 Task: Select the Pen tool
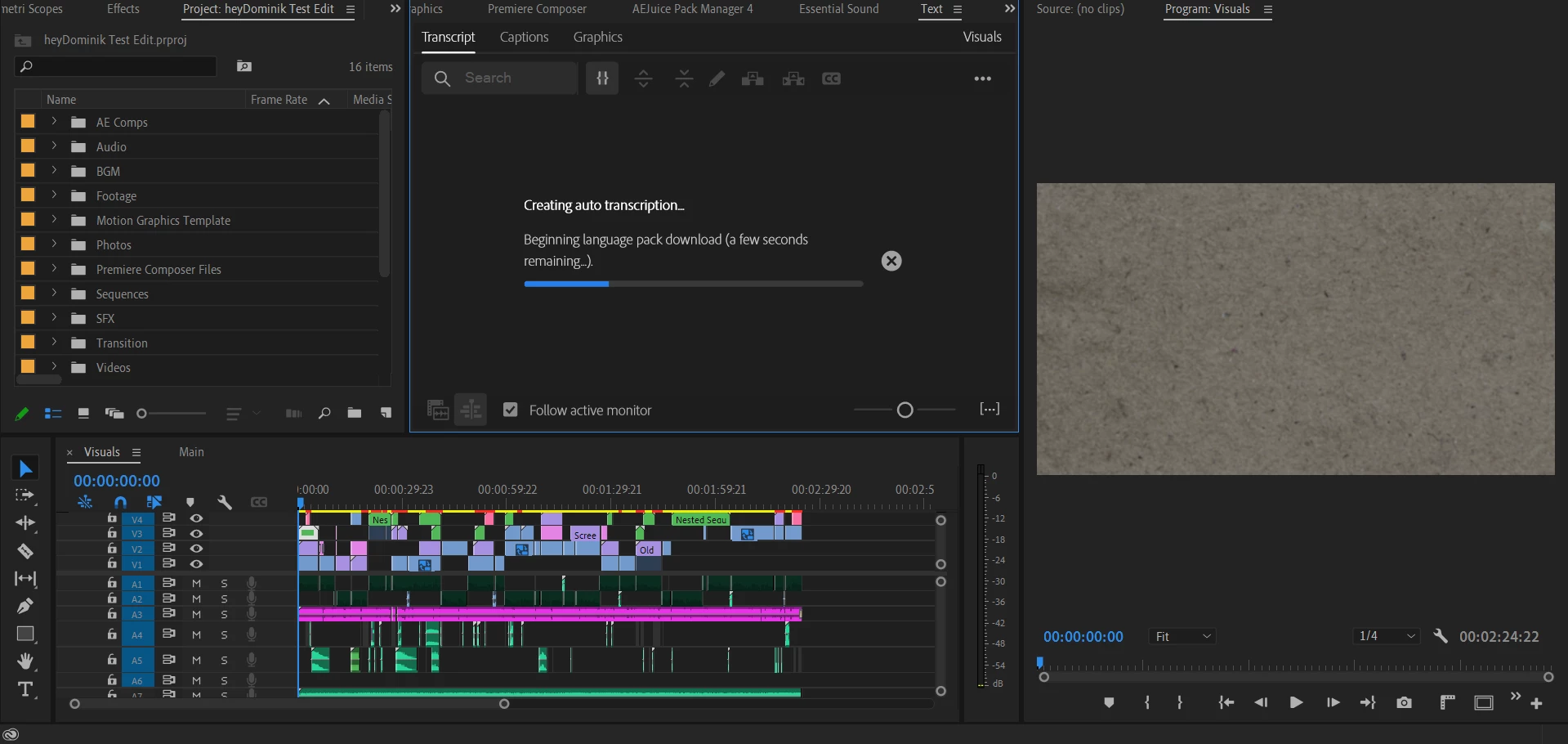[25, 606]
